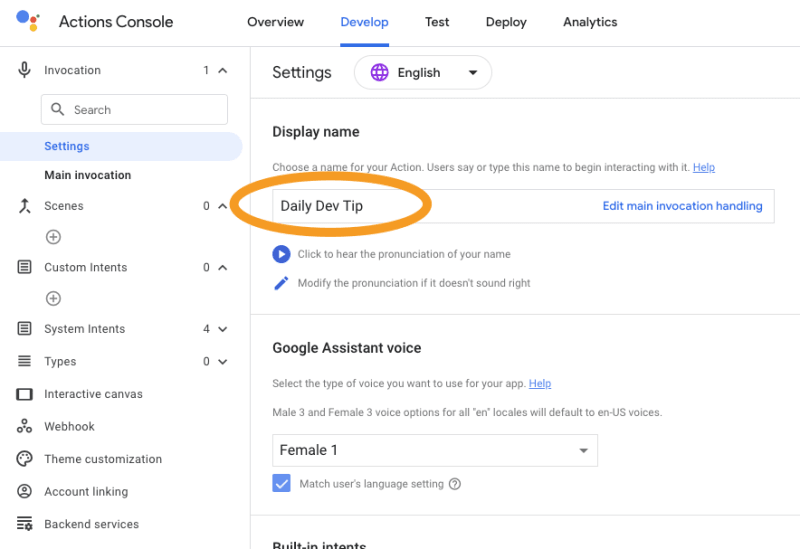Image resolution: width=800 pixels, height=549 pixels.
Task: Collapse the Scenes section chevron
Action: [x=222, y=206]
